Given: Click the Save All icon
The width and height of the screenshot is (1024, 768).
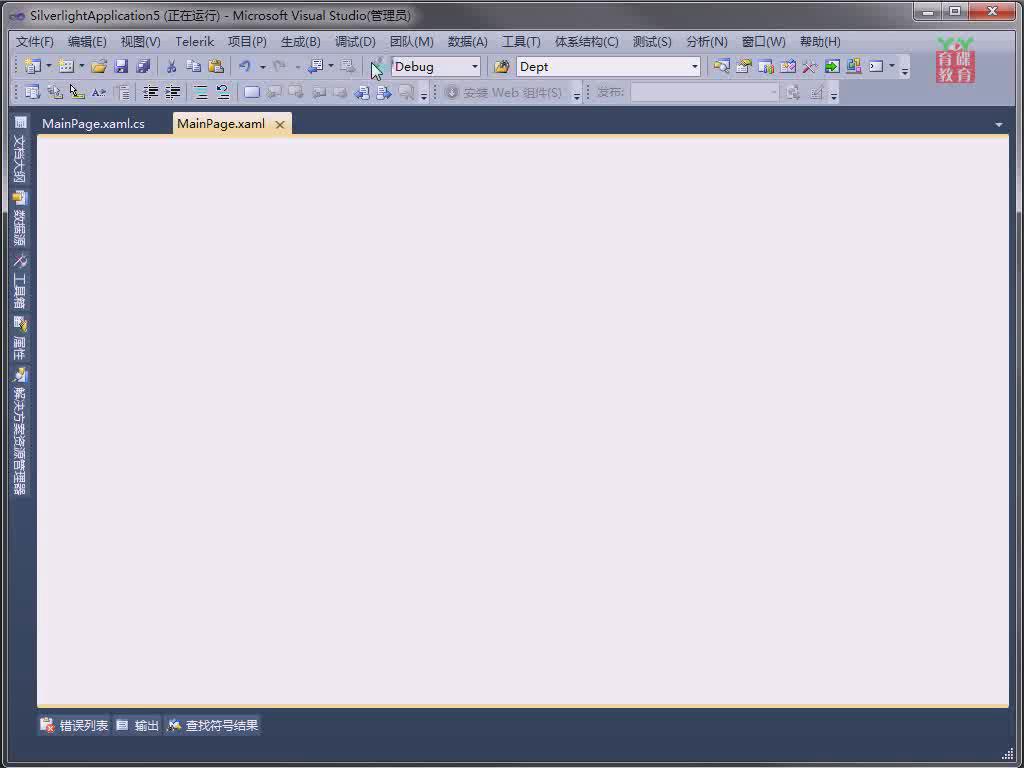Looking at the screenshot, I should click(142, 66).
